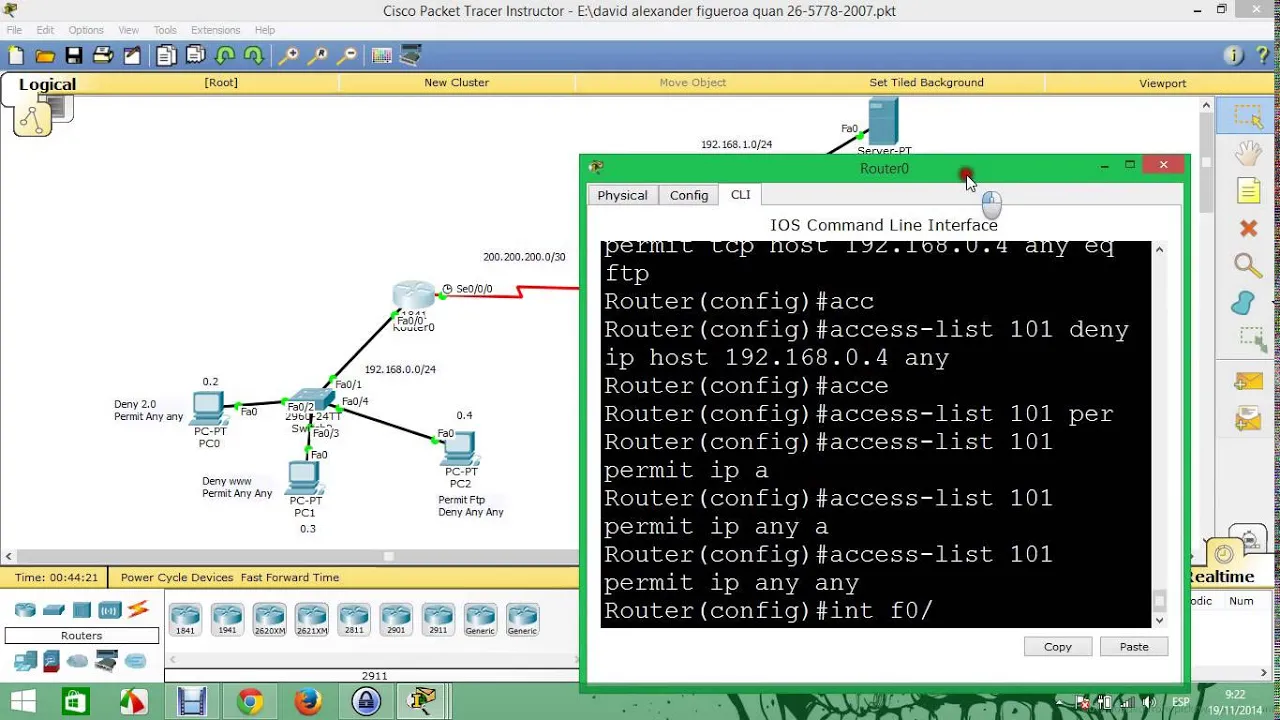Pick the 1841 router model
Screen dimensions: 1280x720
coord(185,620)
